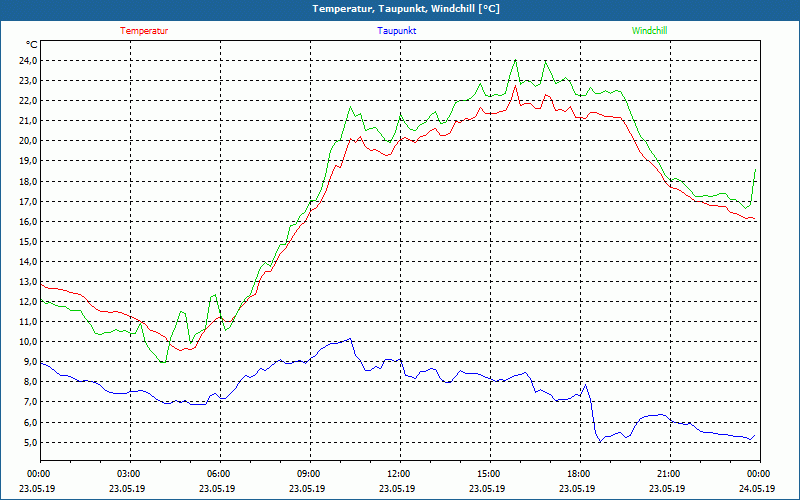Click the 09:00 time axis label
The image size is (800, 500).
click(x=310, y=474)
